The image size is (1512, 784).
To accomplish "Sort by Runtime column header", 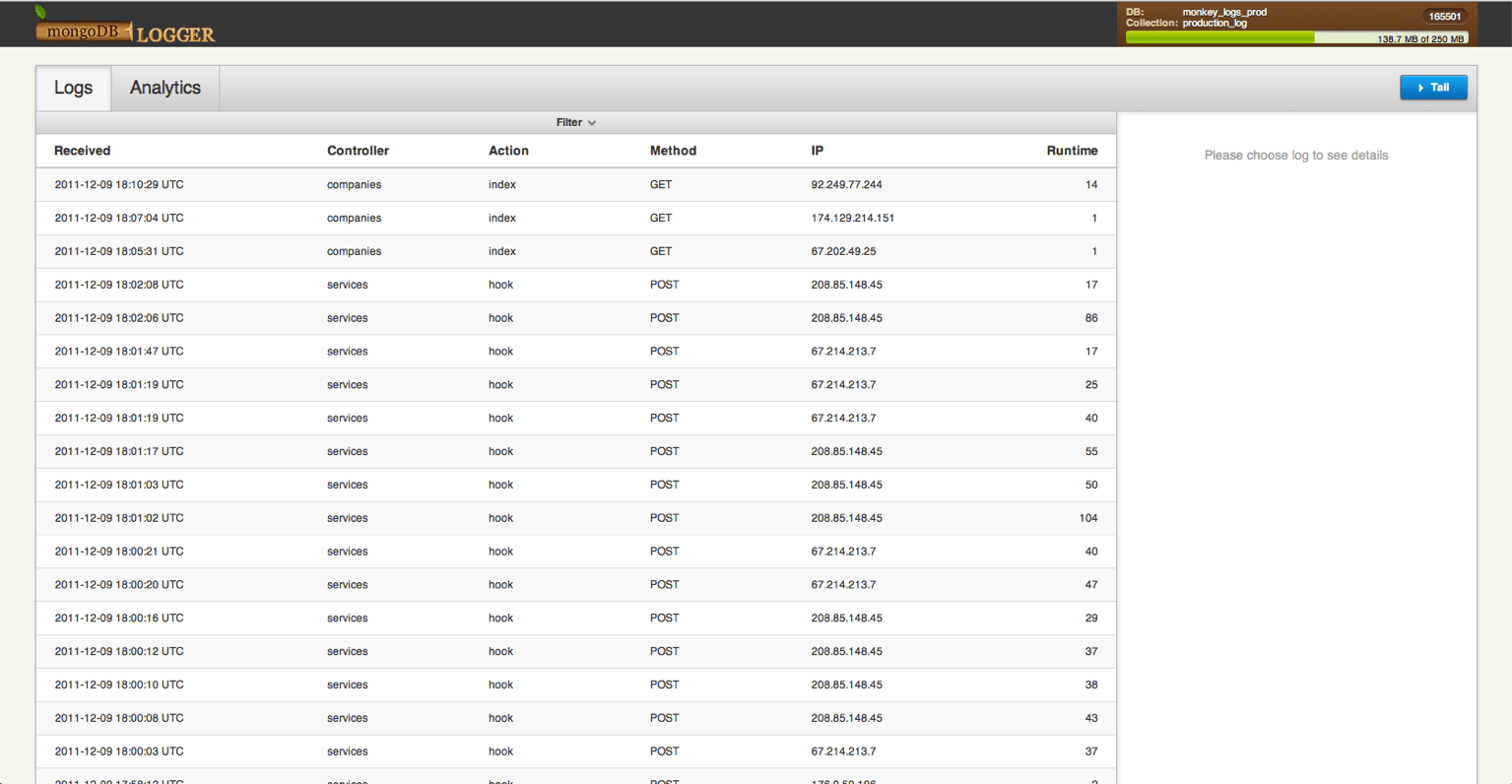I will click(1072, 151).
